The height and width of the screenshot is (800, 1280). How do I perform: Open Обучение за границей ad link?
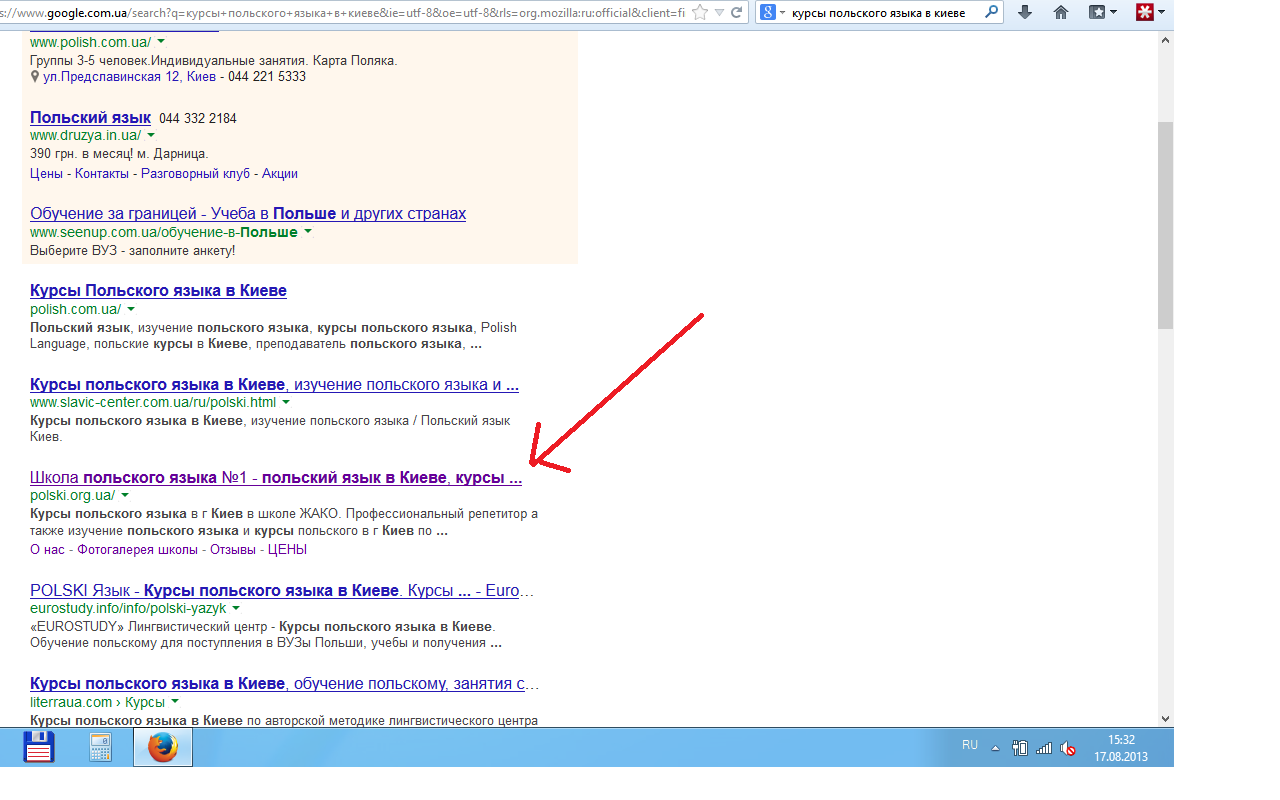[x=248, y=213]
